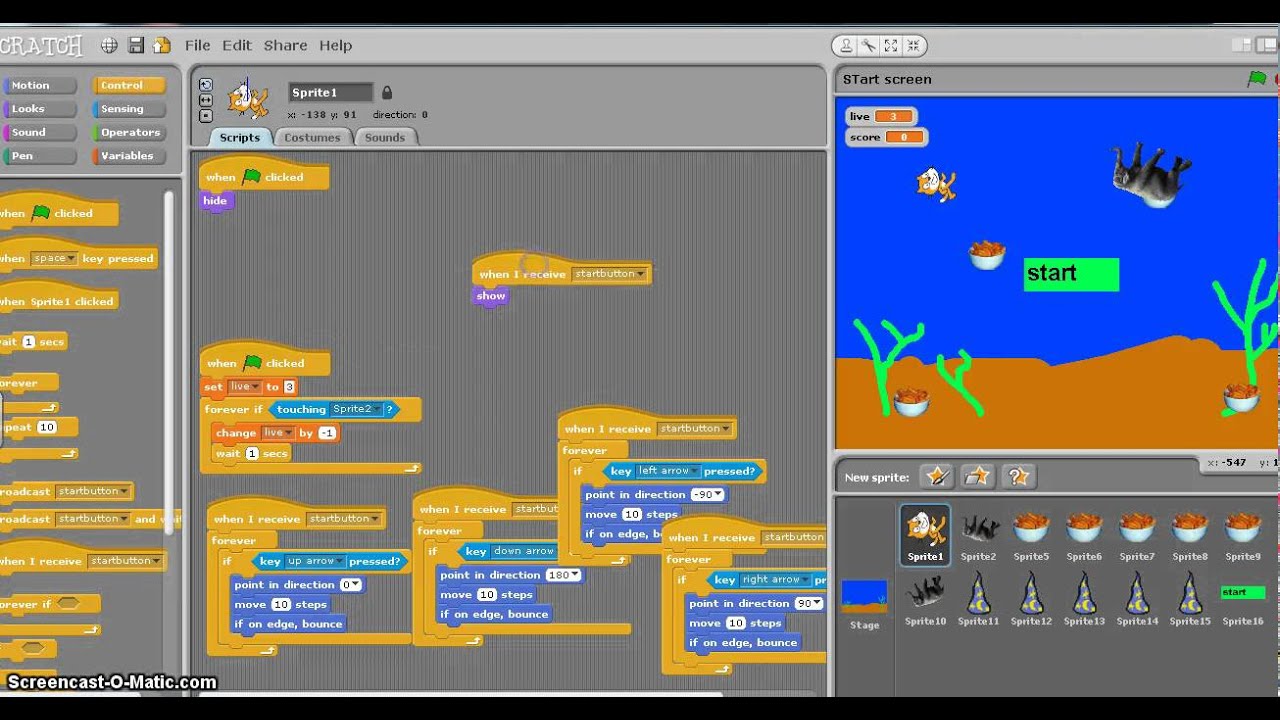Show the Operators blocks category
Image resolution: width=1280 pixels, height=720 pixels.
(x=129, y=132)
